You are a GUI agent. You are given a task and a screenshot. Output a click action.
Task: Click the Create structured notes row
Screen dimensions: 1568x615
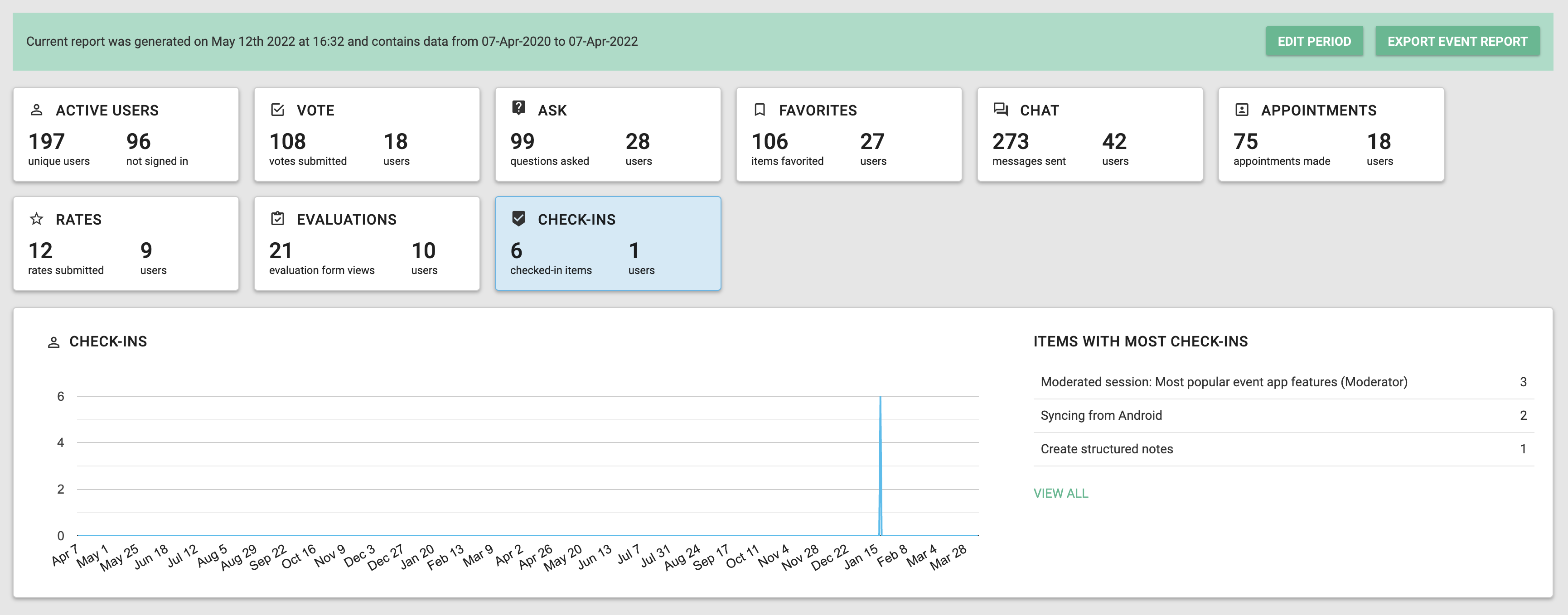tap(1284, 449)
